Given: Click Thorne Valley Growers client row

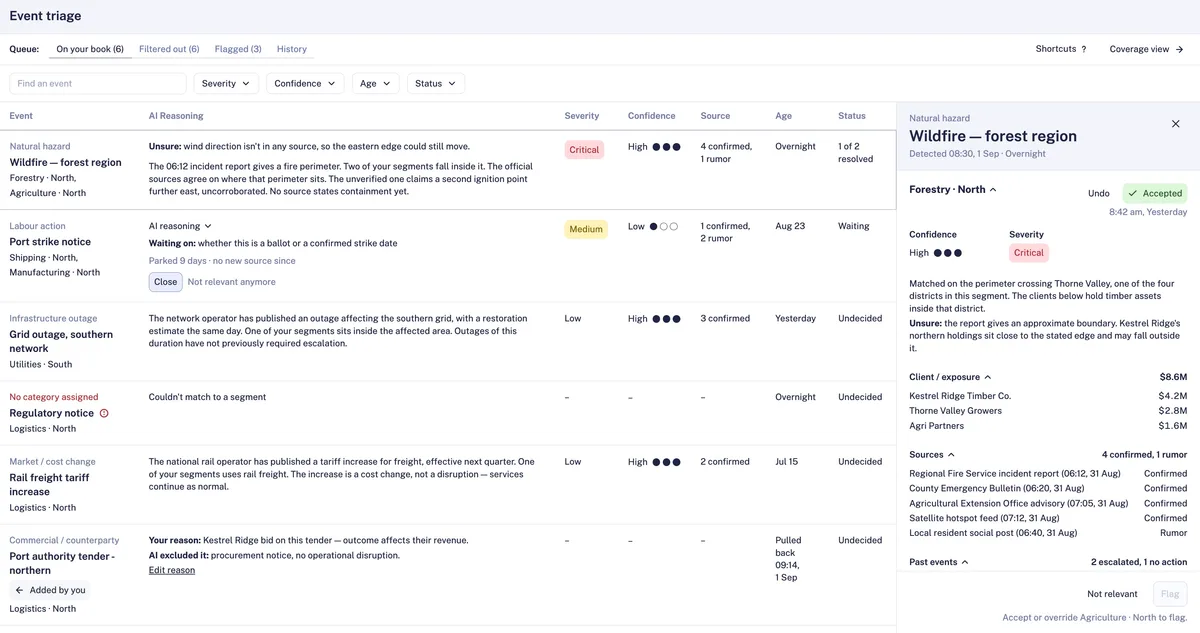Looking at the screenshot, I should click(x=1048, y=411).
